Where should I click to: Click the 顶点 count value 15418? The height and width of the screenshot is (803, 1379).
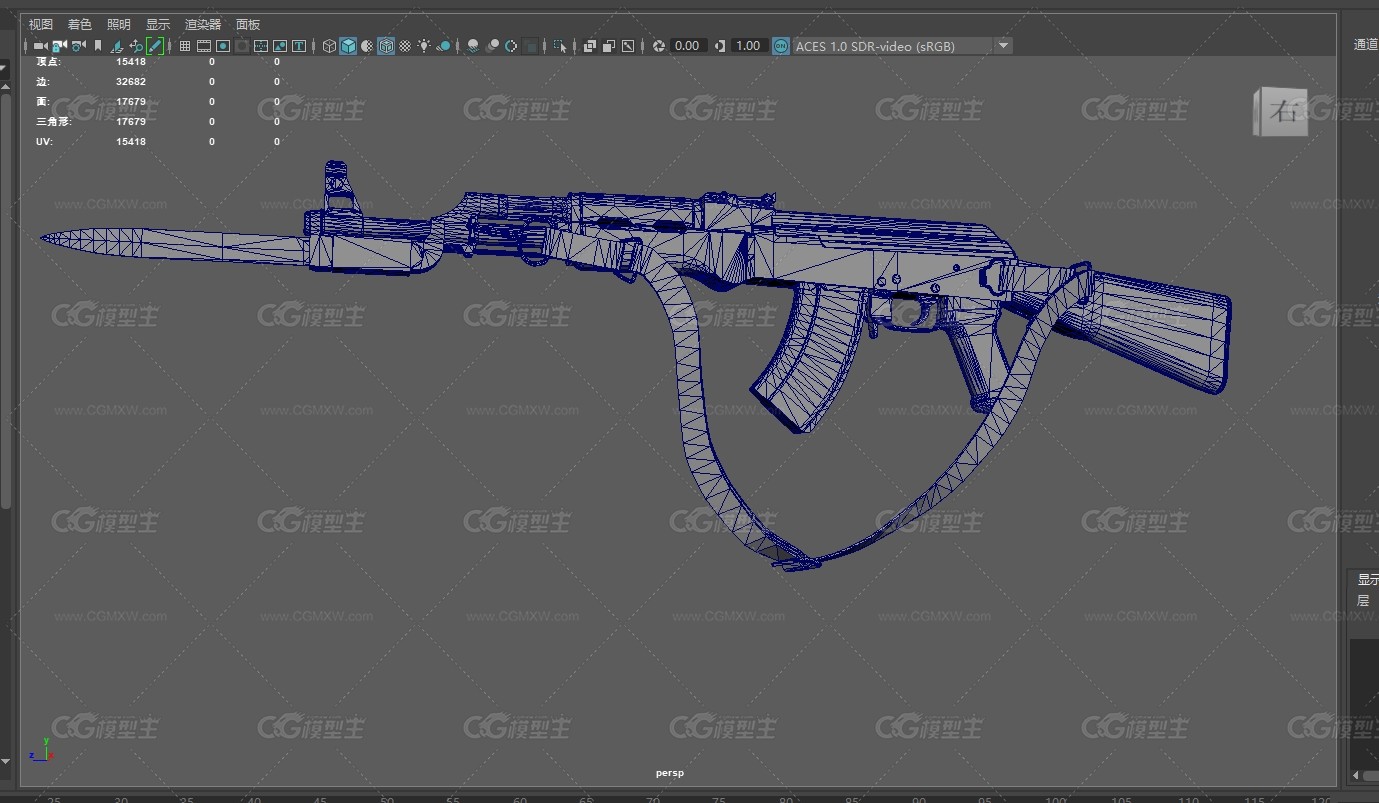pos(131,62)
